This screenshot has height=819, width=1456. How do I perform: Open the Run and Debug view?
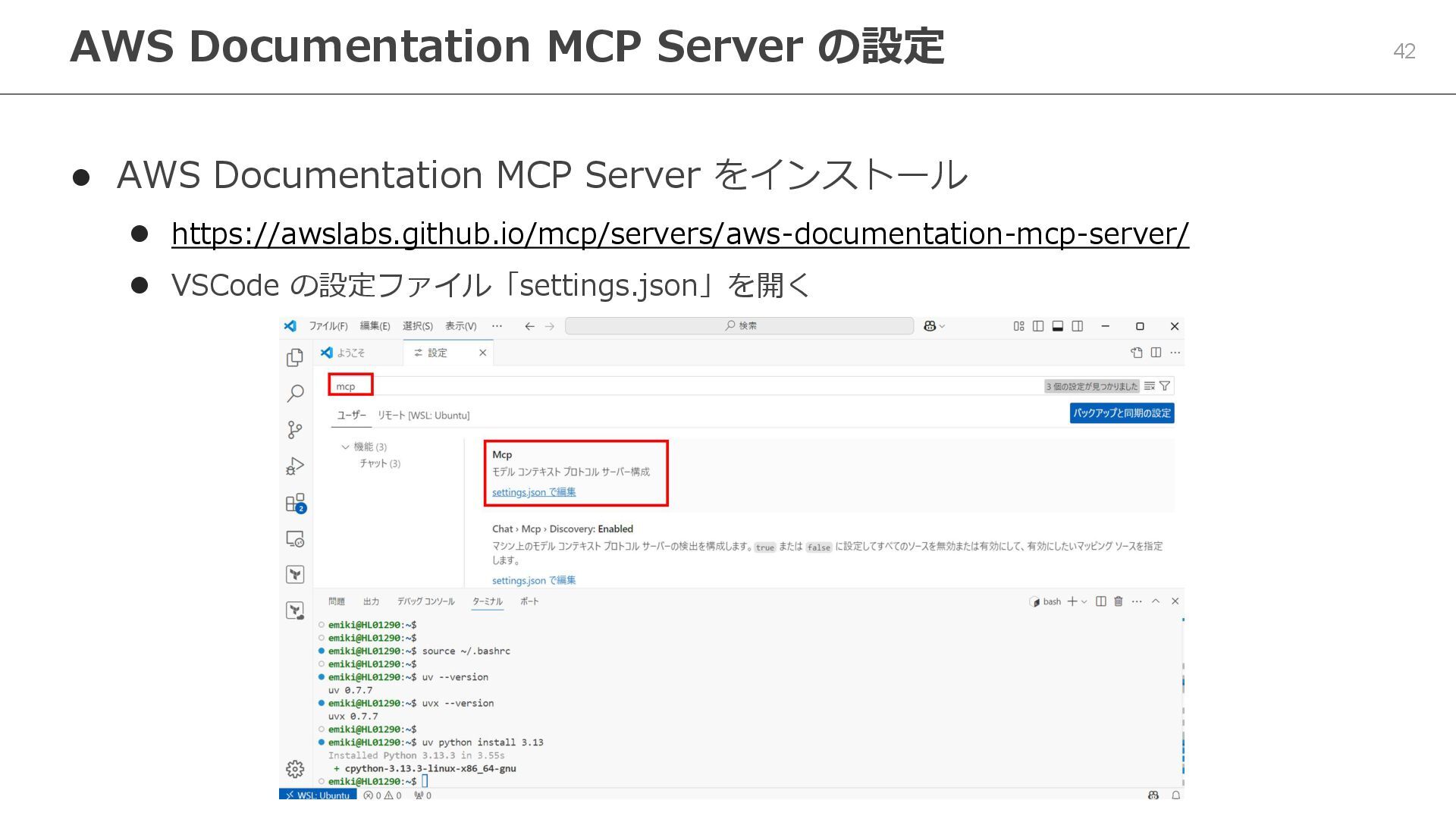point(295,466)
